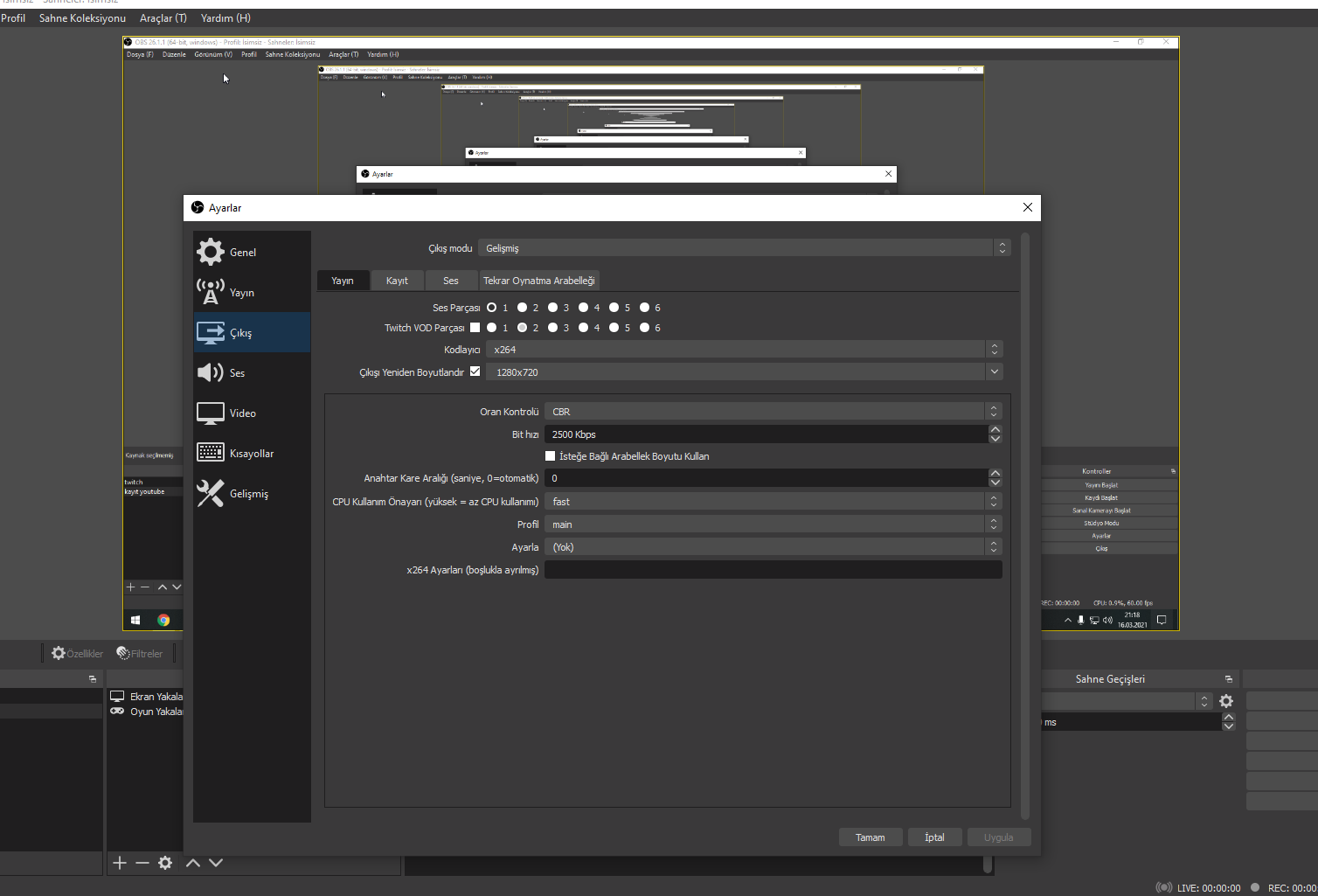The height and width of the screenshot is (896, 1318).
Task: Open the Araçlar (T) menu
Action: pos(163,17)
